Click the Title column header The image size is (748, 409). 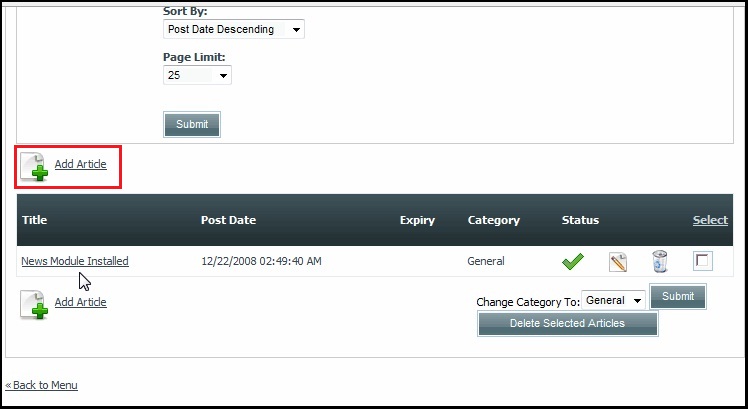[34, 220]
